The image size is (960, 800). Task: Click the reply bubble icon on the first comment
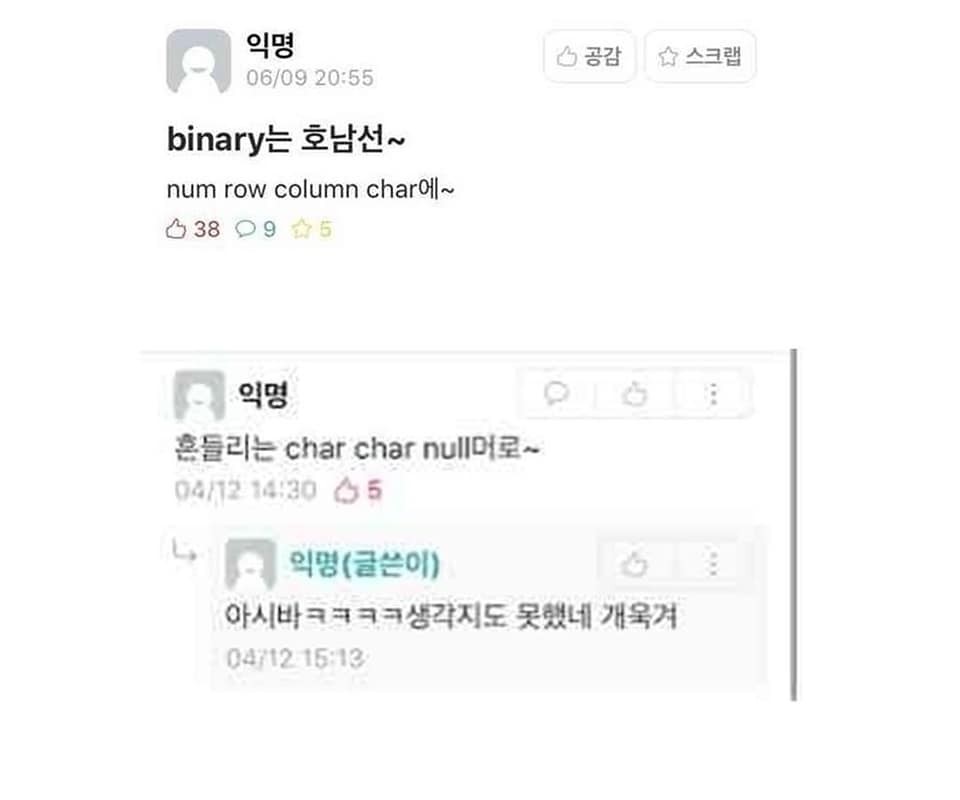click(557, 393)
